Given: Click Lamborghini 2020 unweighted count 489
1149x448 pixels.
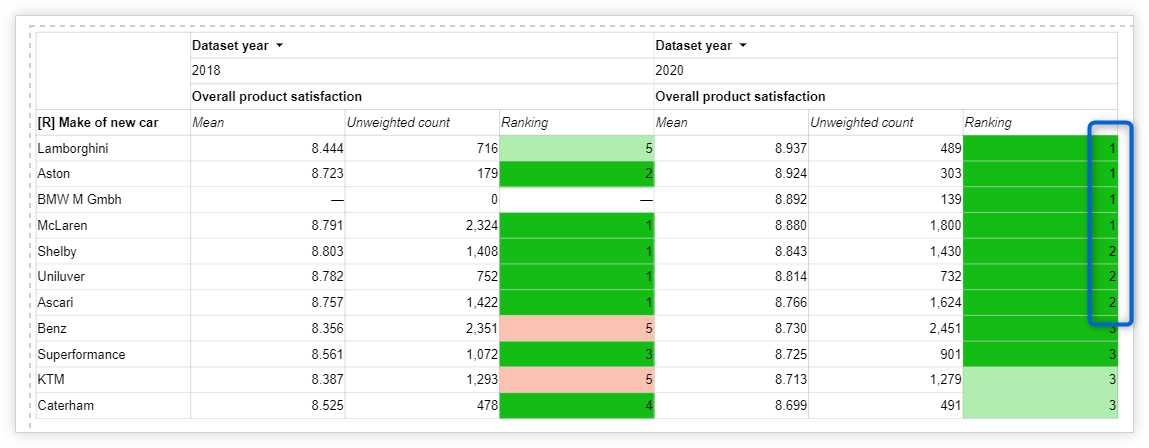Looking at the screenshot, I should (x=952, y=149).
